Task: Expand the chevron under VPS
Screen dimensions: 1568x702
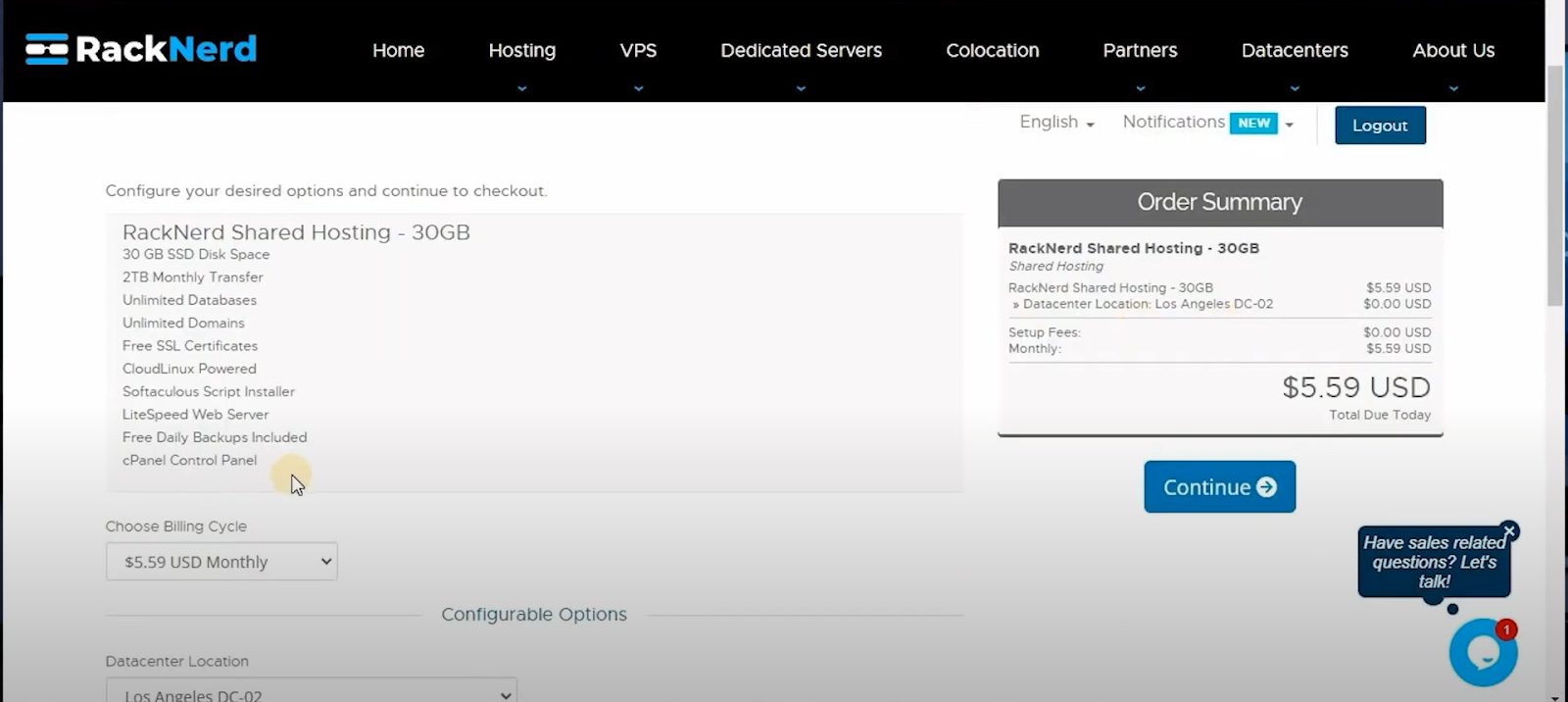Action: pyautogui.click(x=638, y=88)
